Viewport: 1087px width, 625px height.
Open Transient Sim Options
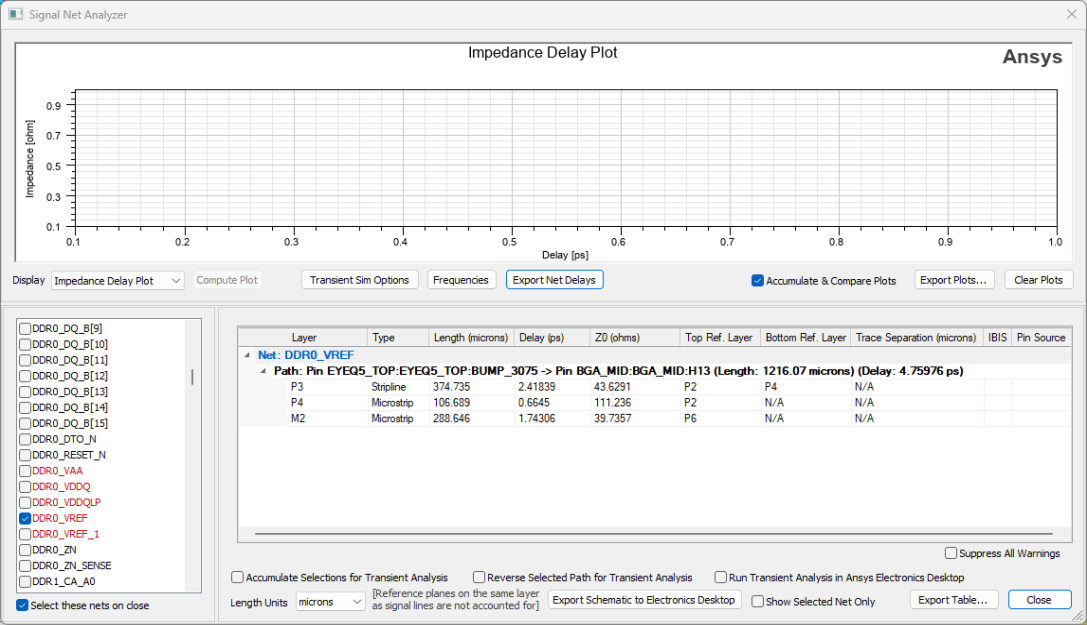[359, 280]
